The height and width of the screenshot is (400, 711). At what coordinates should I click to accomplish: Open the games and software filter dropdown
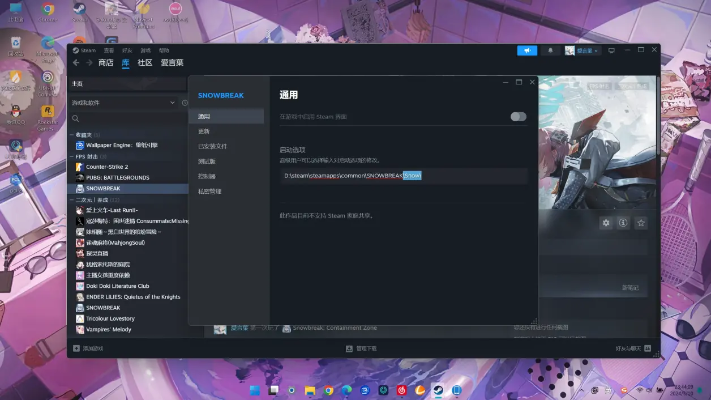tap(123, 103)
